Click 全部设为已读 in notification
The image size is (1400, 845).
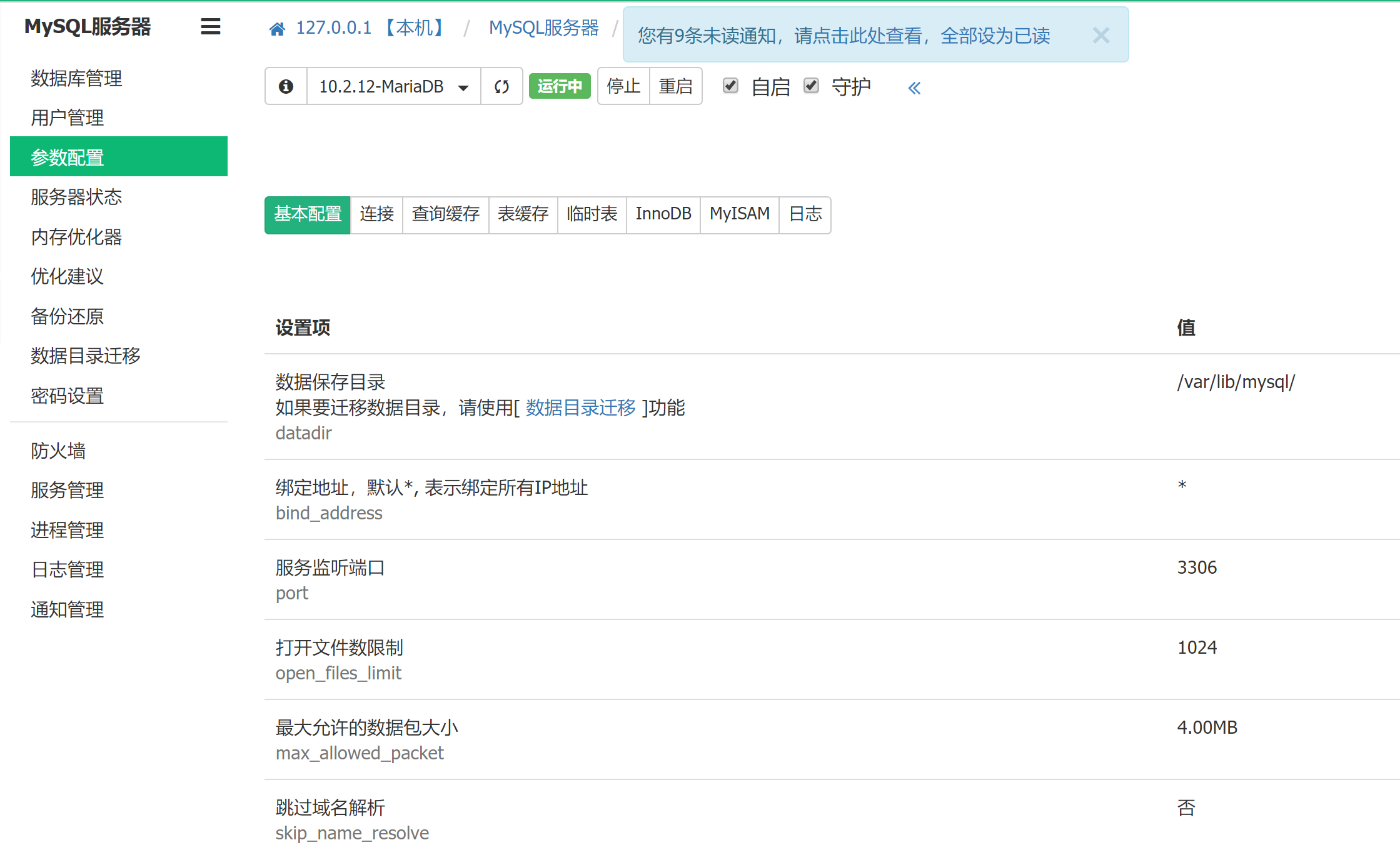[x=995, y=36]
